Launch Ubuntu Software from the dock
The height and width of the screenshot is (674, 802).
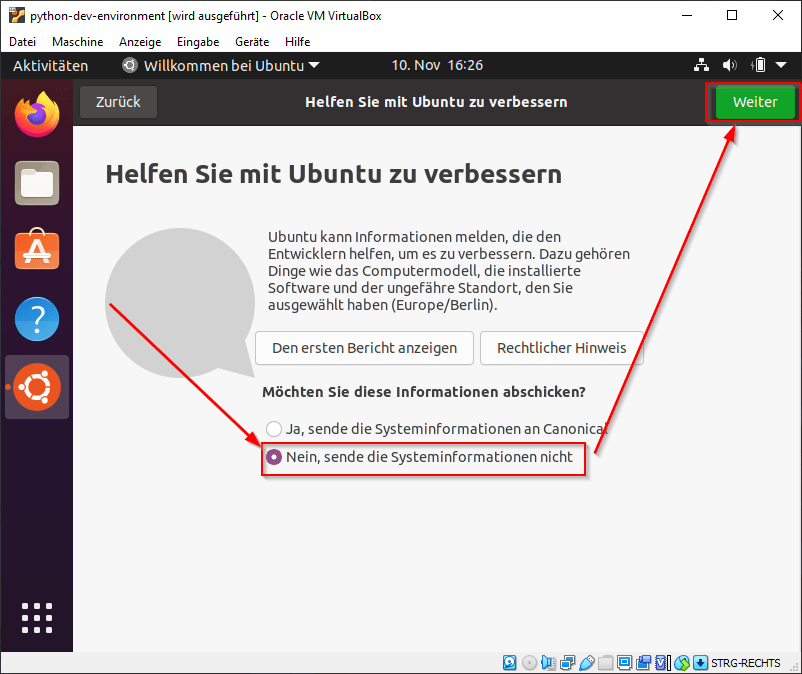click(36, 250)
